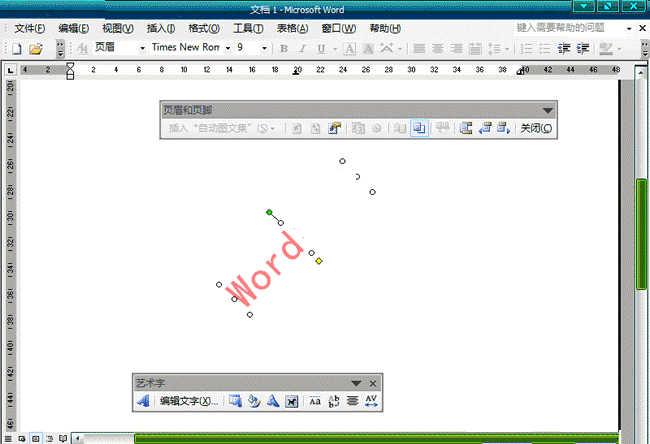This screenshot has height=444, width=650.
Task: Expand line spacing dropdown arrow
Action: (x=507, y=49)
